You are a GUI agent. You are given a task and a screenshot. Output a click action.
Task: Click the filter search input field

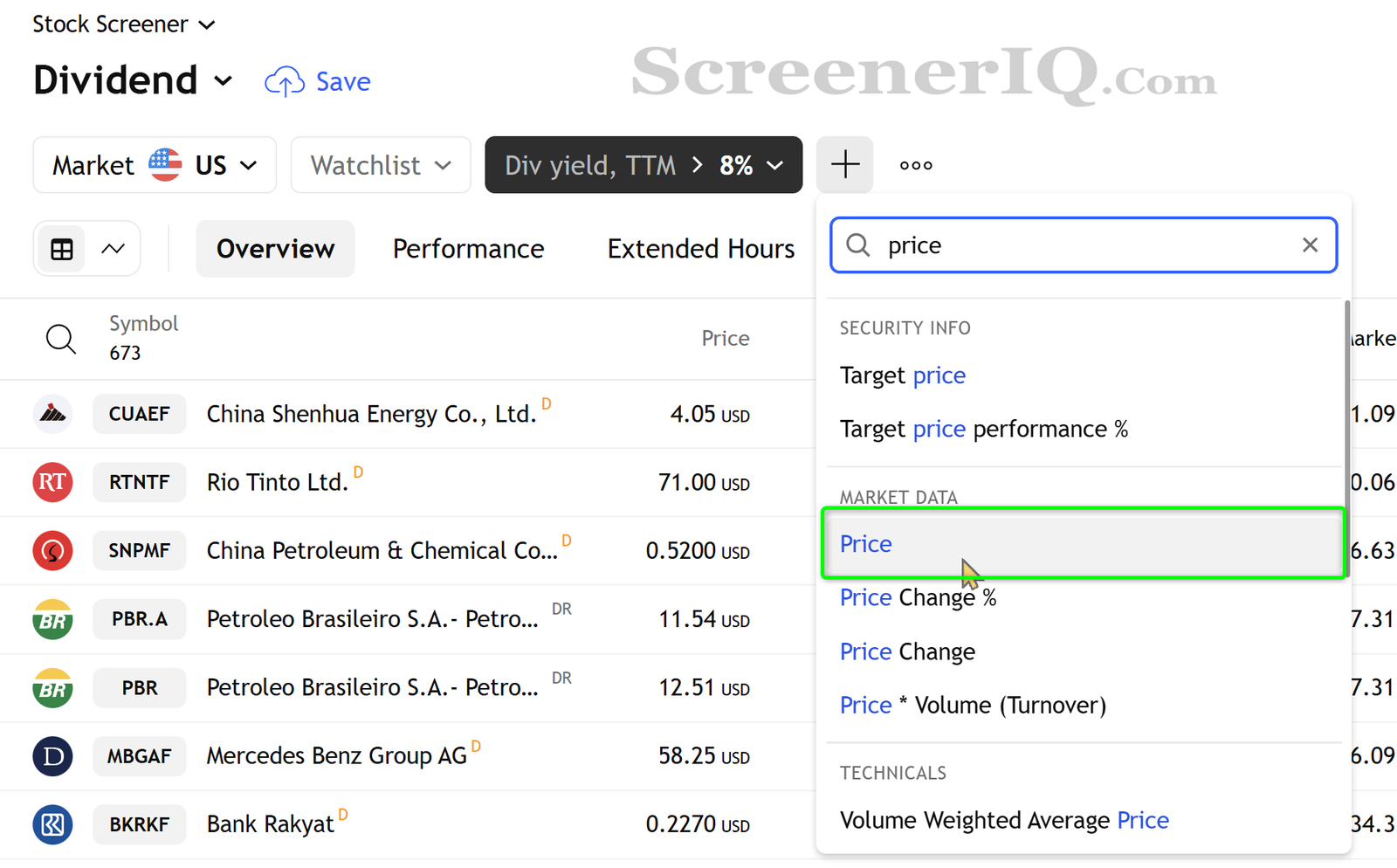1084,245
